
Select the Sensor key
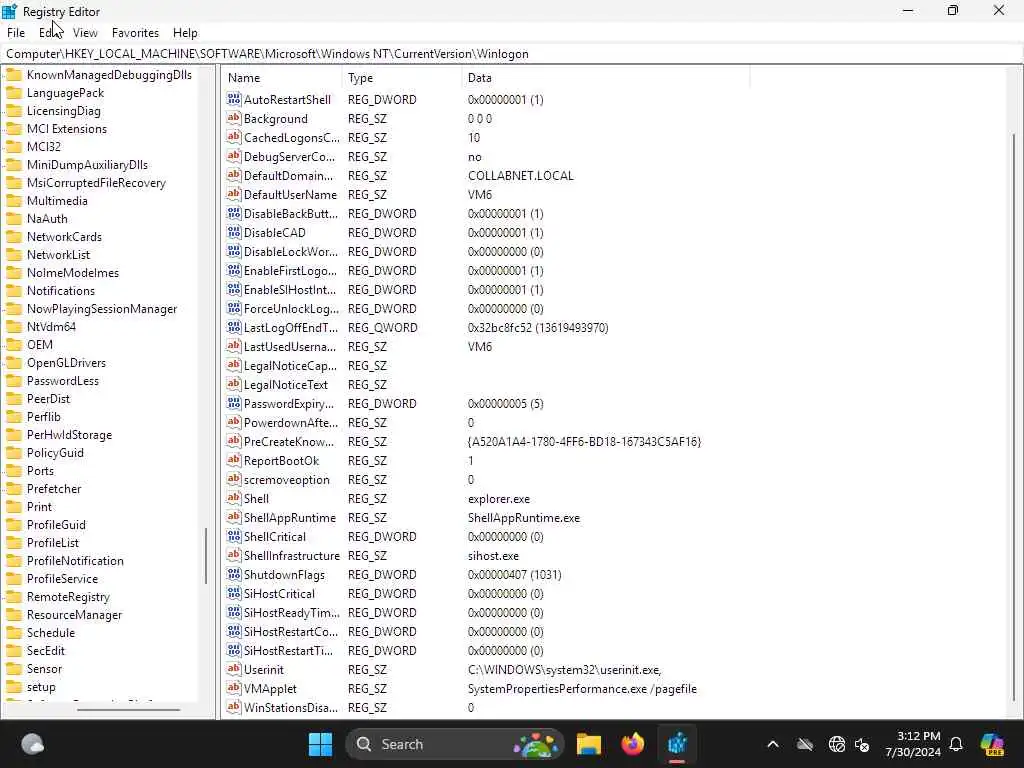tap(44, 669)
